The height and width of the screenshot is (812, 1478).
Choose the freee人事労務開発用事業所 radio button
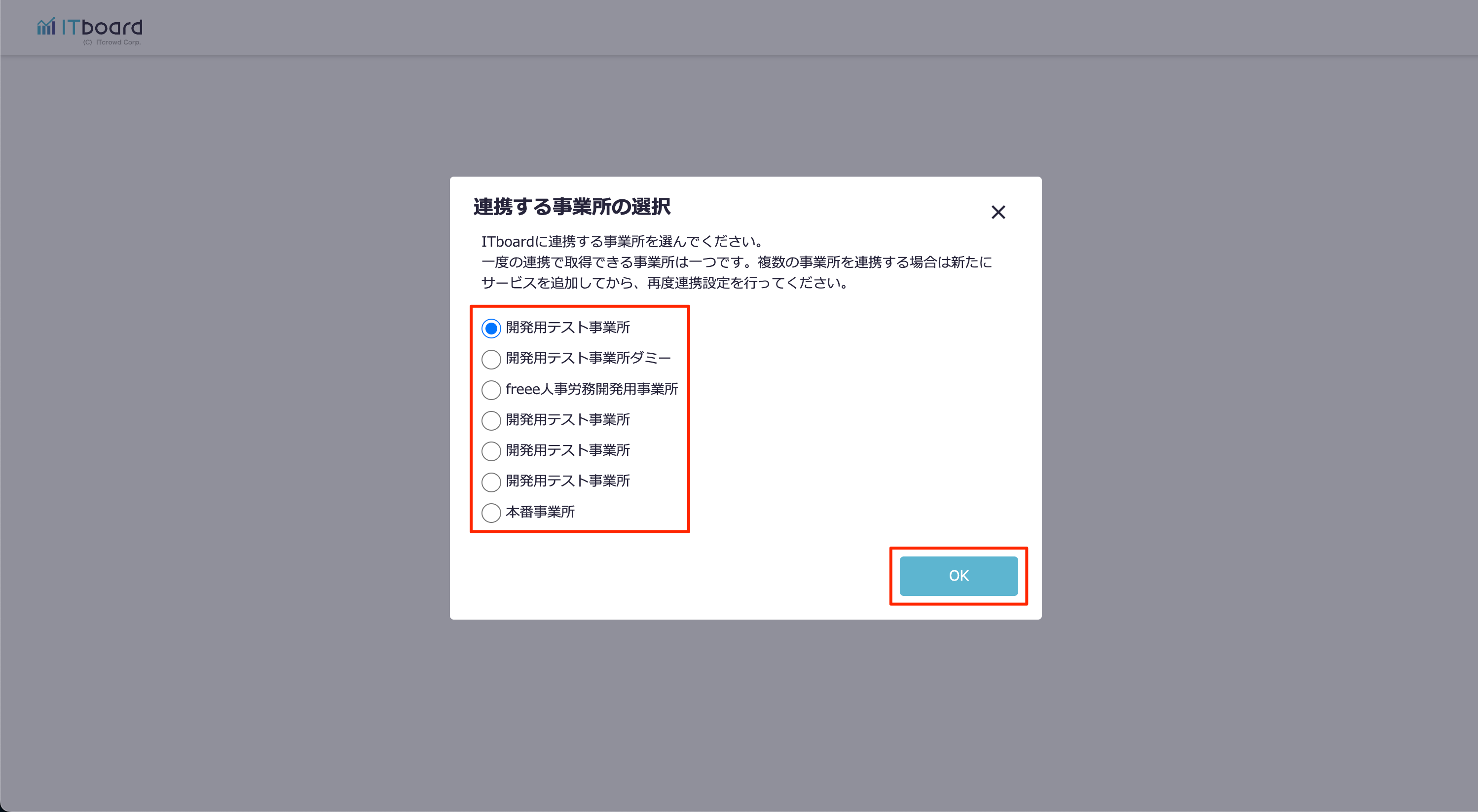(491, 390)
